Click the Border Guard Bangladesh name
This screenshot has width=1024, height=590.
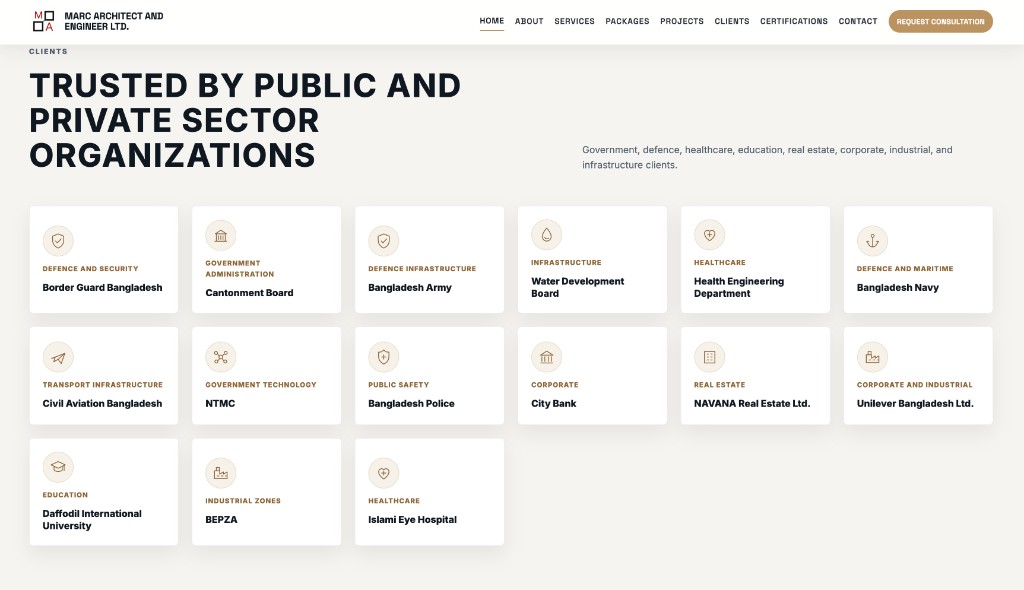pos(103,287)
